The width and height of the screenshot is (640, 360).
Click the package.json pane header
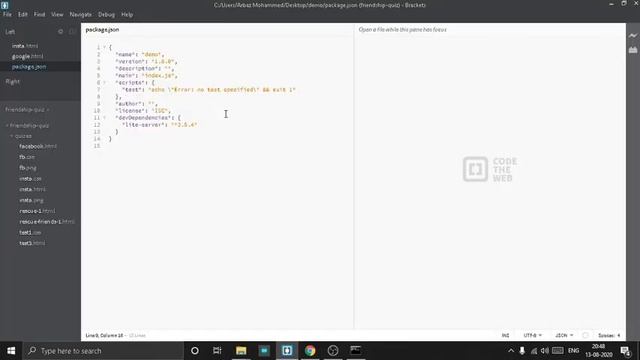(x=102, y=29)
